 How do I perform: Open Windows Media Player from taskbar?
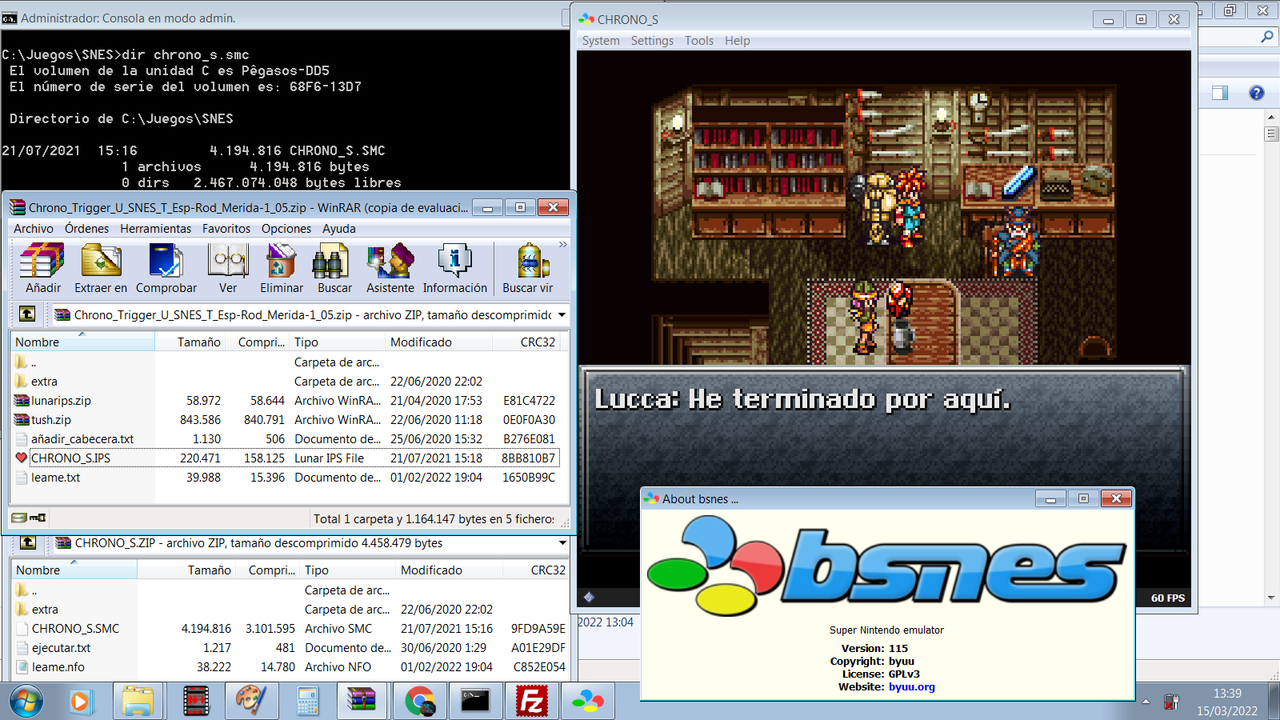82,701
